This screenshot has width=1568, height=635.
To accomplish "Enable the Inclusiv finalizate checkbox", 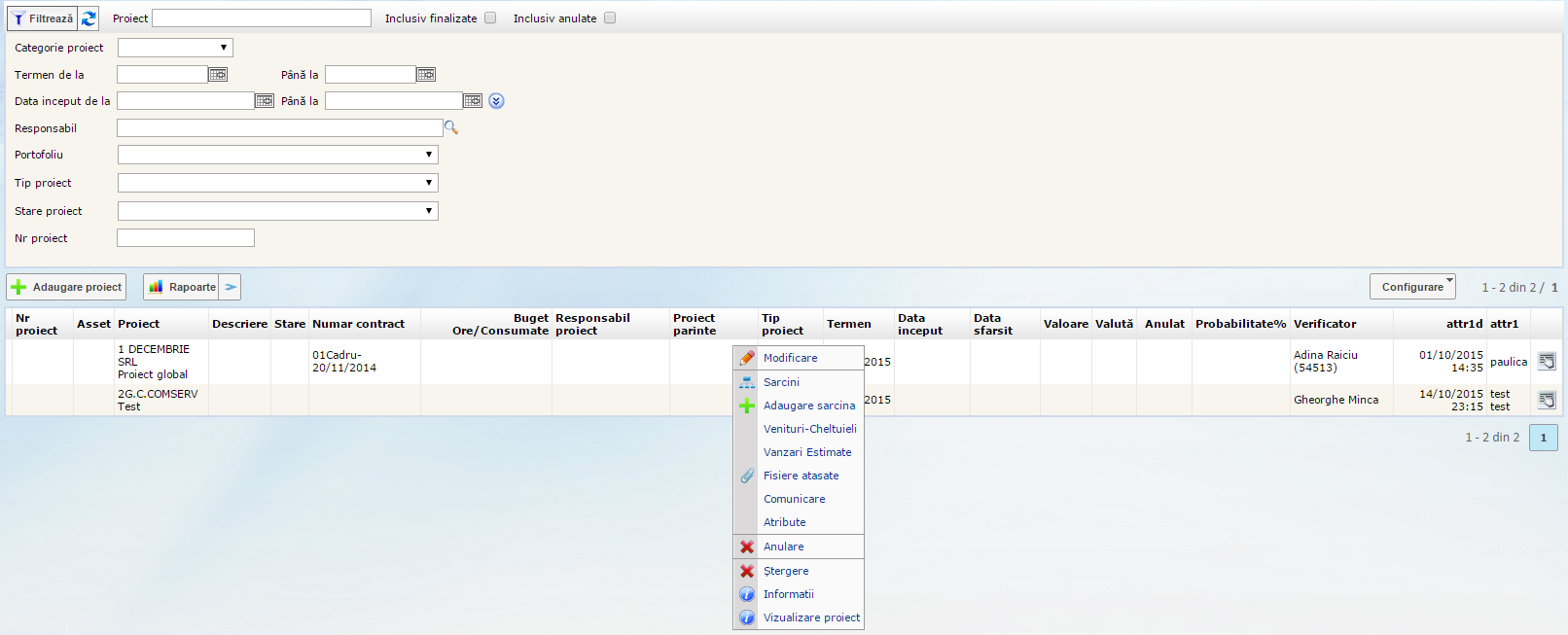I will (x=490, y=18).
